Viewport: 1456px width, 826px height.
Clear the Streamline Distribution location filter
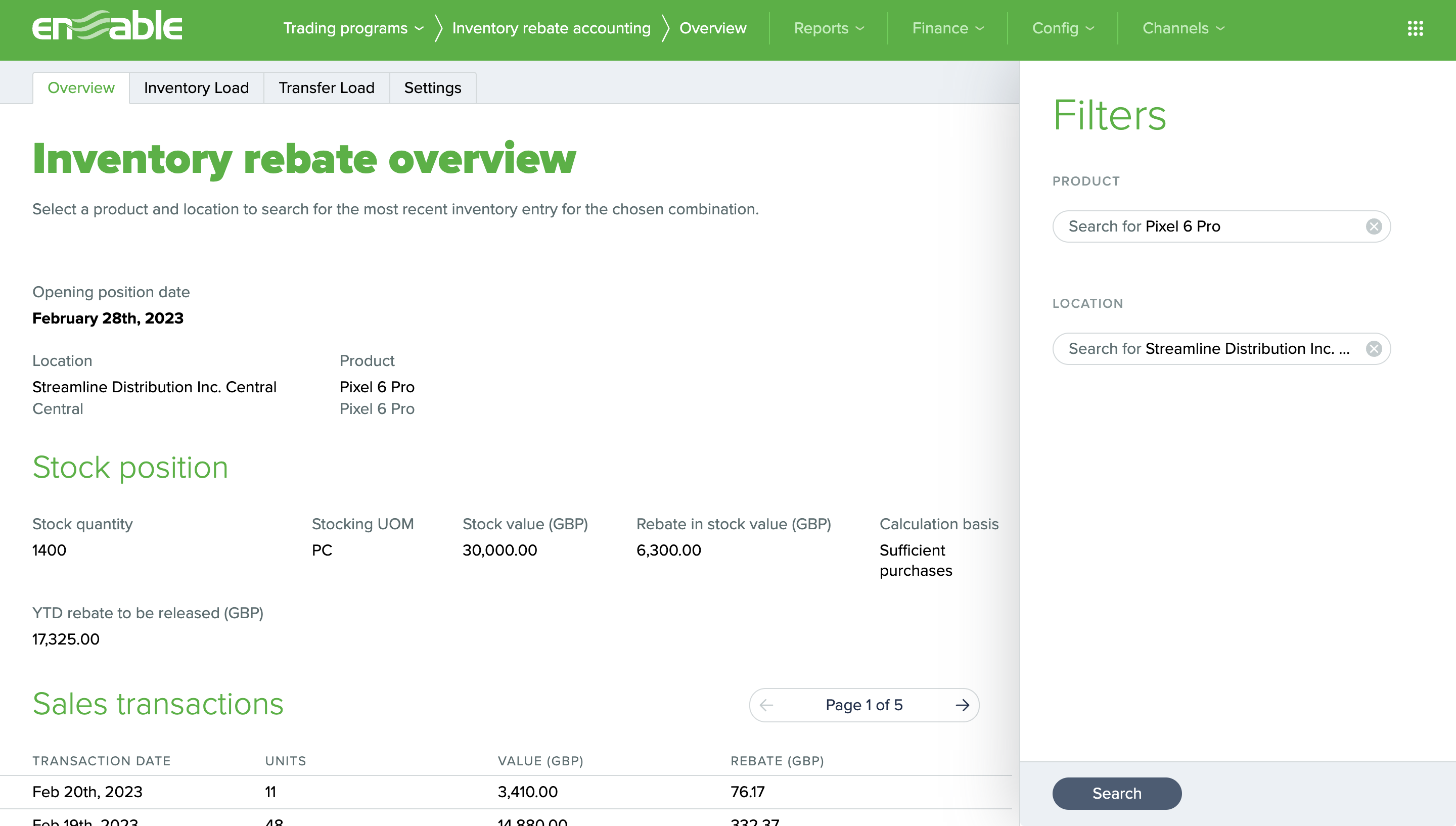click(1373, 348)
